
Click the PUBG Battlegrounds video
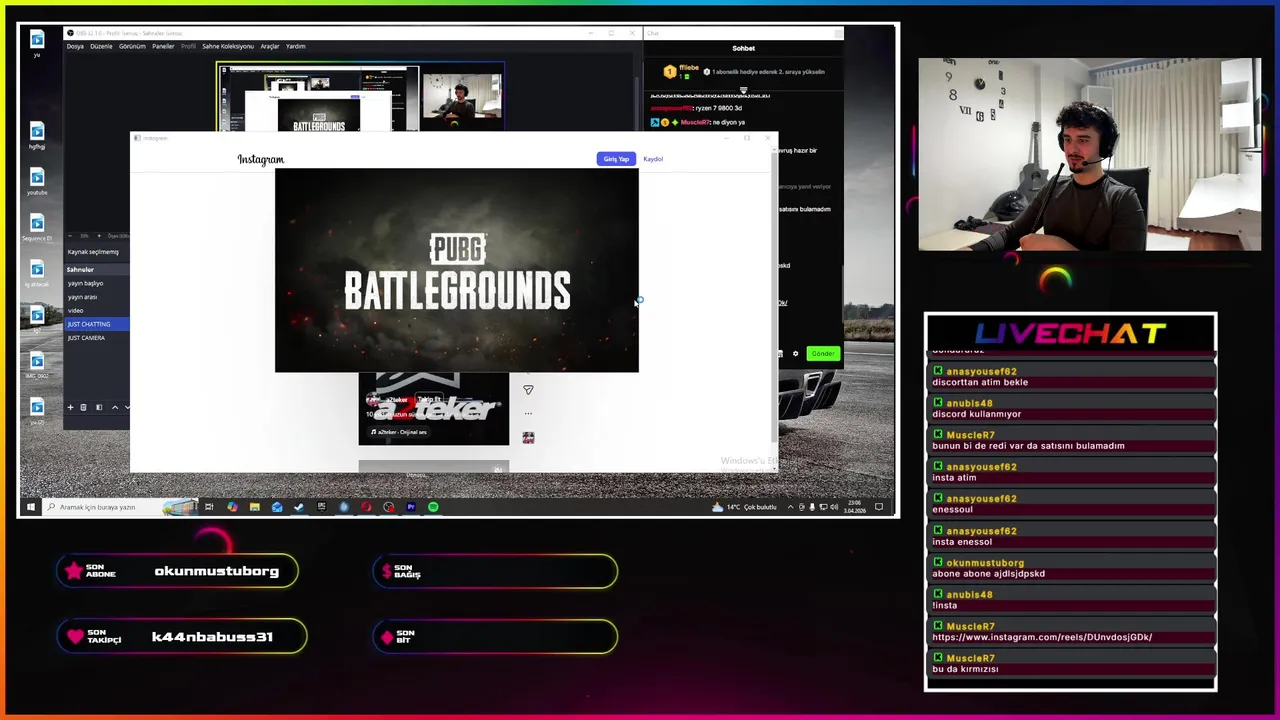pyautogui.click(x=457, y=270)
